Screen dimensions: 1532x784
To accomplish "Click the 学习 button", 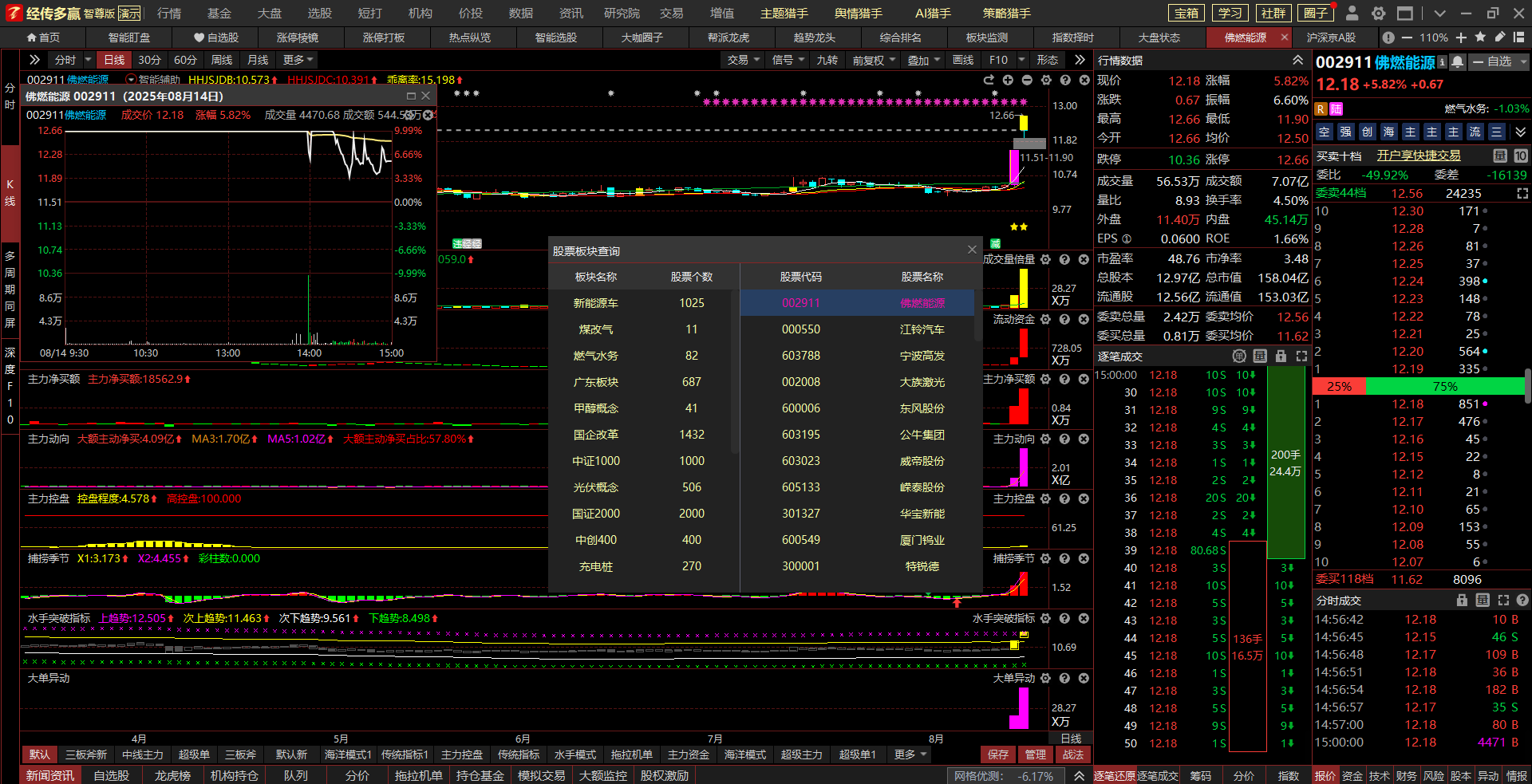I will point(1230,13).
